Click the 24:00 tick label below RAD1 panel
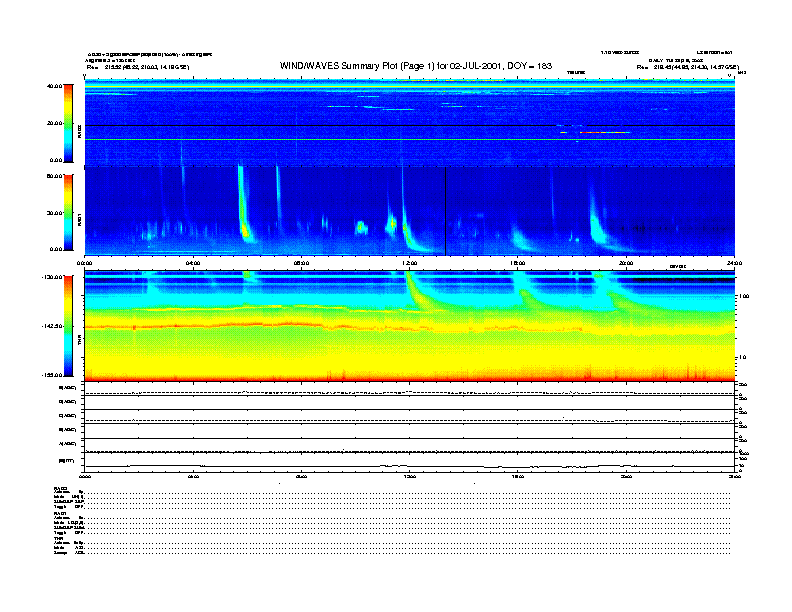Screen dimensions: 792x612 [x=734, y=263]
